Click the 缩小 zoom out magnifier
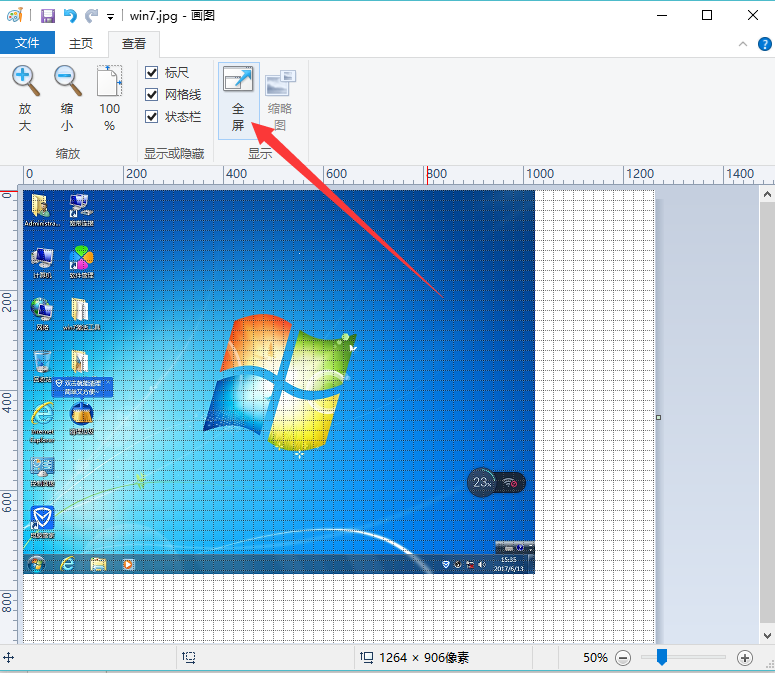 (x=67, y=98)
